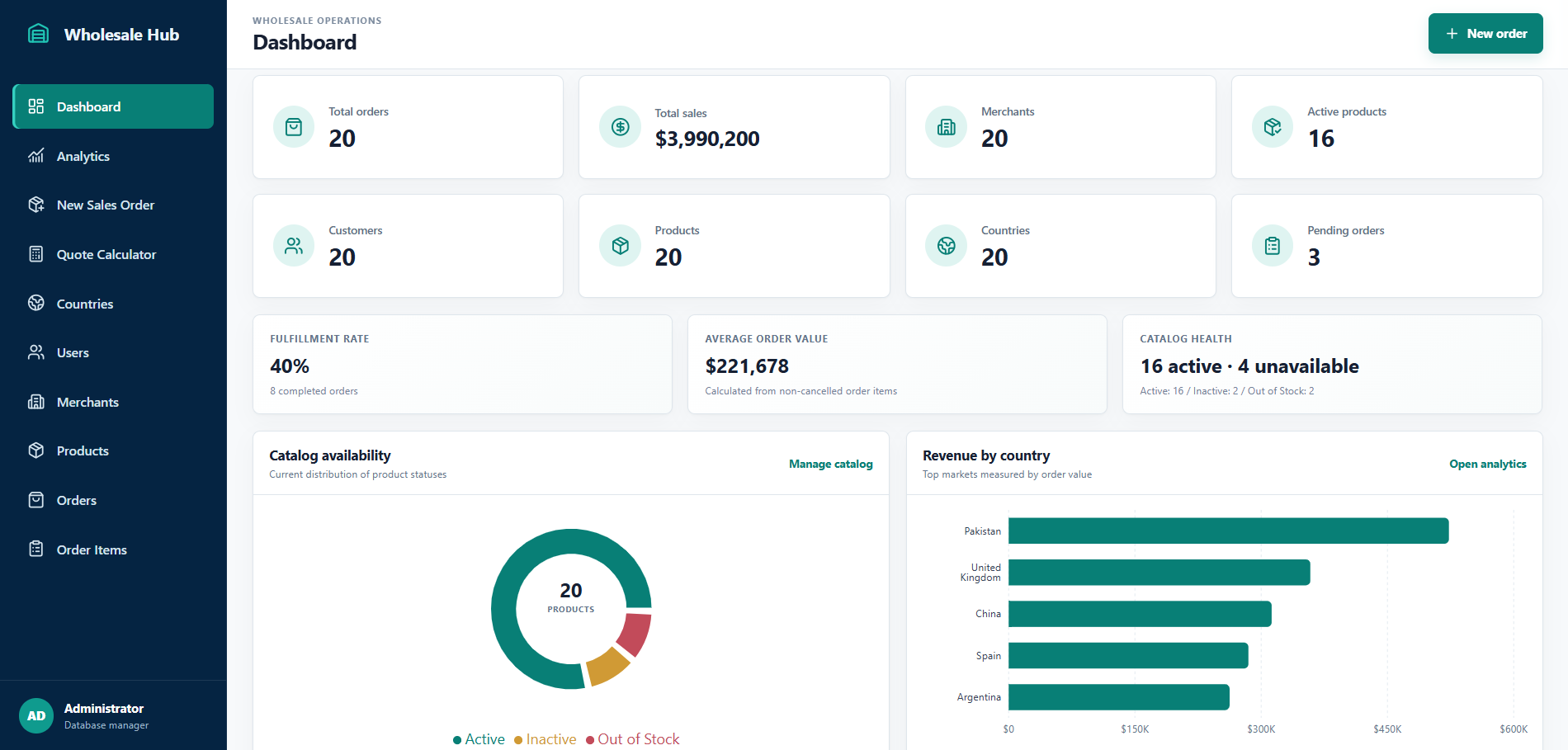This screenshot has width=1568, height=750.
Task: Go to Analytics in the sidebar
Action: pyautogui.click(x=113, y=156)
